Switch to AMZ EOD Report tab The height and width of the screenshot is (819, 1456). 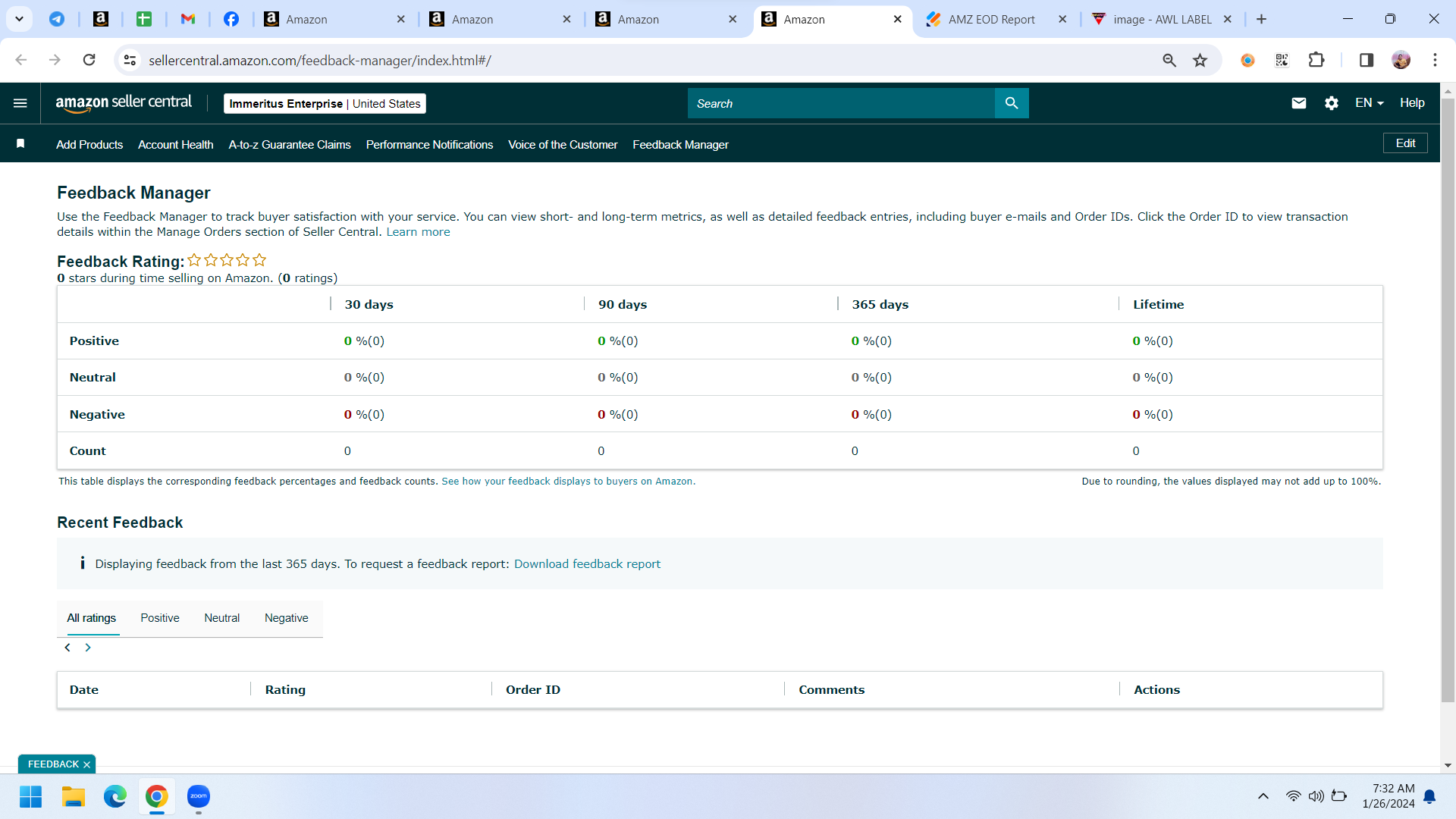[x=991, y=20]
